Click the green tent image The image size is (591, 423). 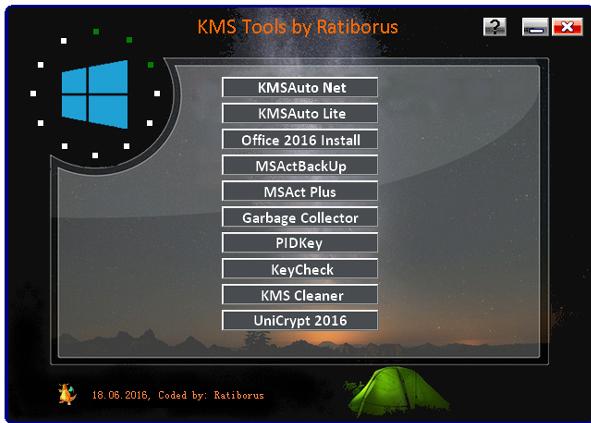tap(398, 391)
